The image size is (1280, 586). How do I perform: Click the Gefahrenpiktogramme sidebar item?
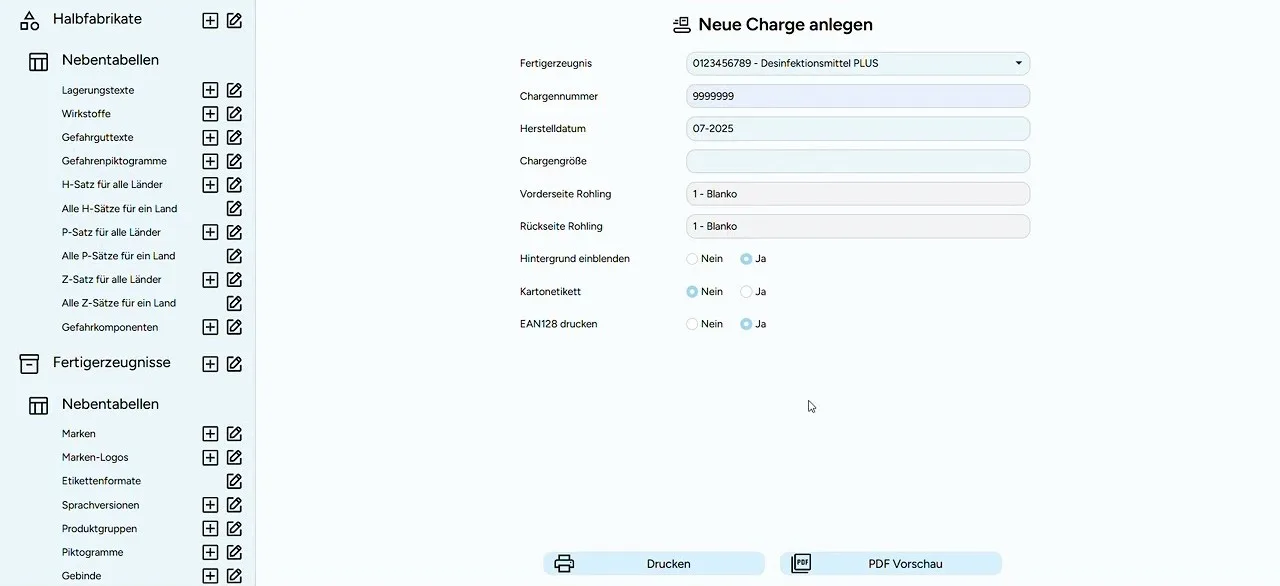pyautogui.click(x=114, y=161)
